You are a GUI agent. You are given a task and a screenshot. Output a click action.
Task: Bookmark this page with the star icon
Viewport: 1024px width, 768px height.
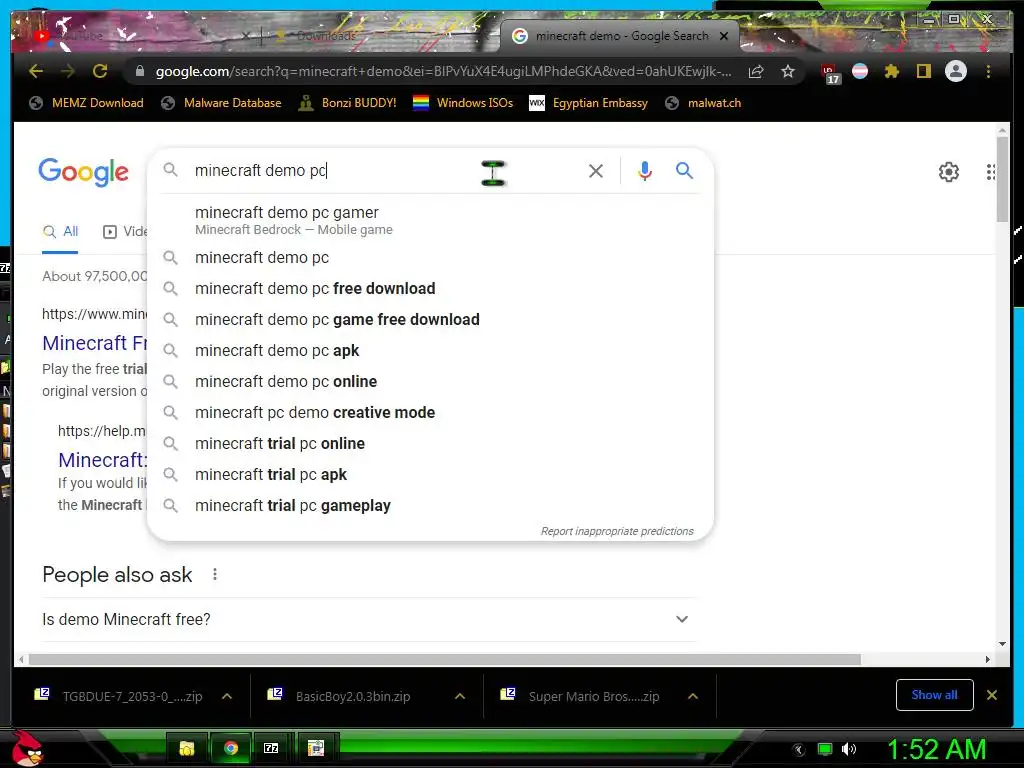tap(788, 71)
